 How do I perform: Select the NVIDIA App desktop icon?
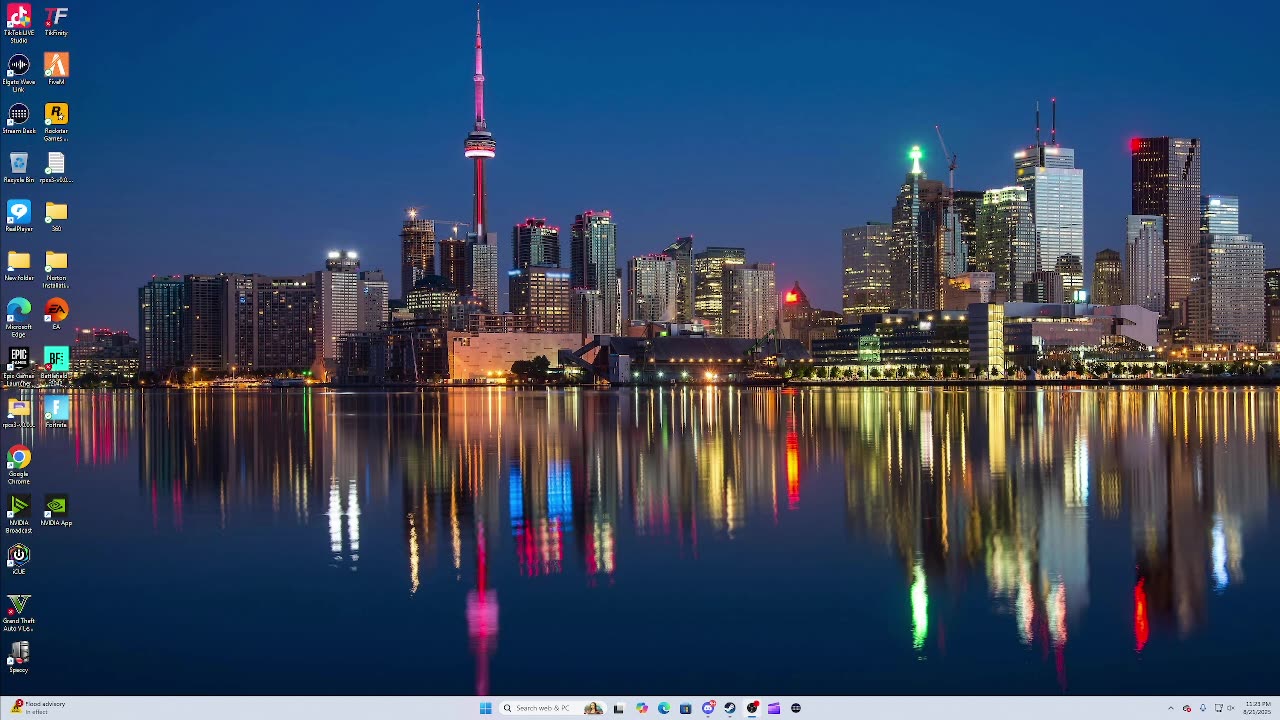[56, 511]
